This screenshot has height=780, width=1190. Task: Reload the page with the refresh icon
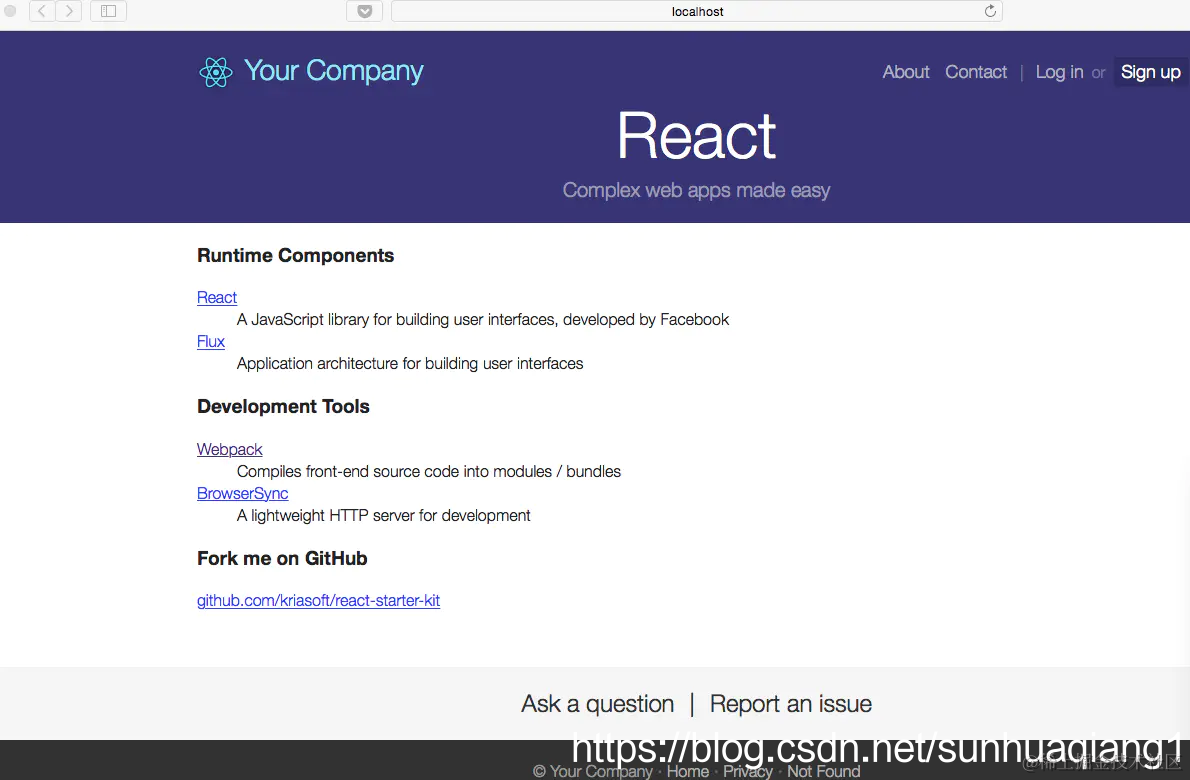[990, 11]
